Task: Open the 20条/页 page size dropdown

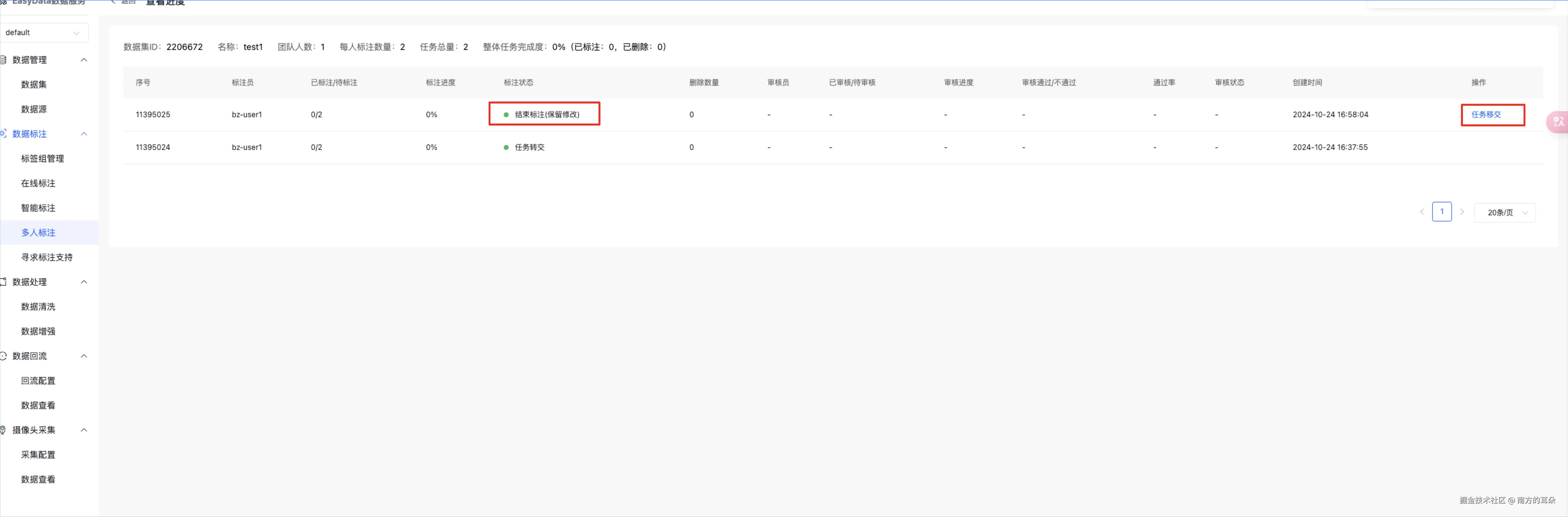Action: pyautogui.click(x=1504, y=212)
